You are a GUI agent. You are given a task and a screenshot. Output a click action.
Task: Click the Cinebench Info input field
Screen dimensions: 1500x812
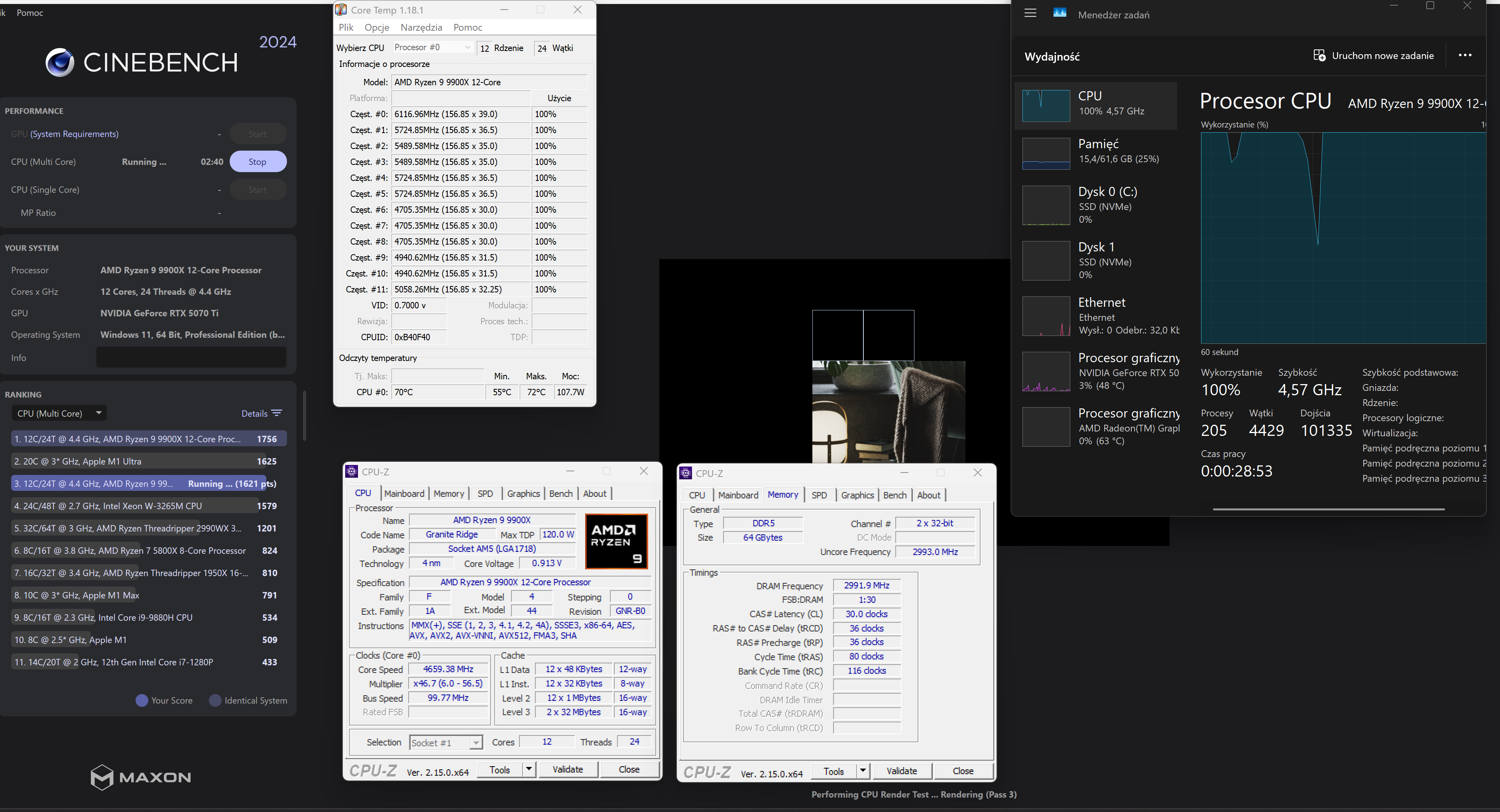pos(191,357)
